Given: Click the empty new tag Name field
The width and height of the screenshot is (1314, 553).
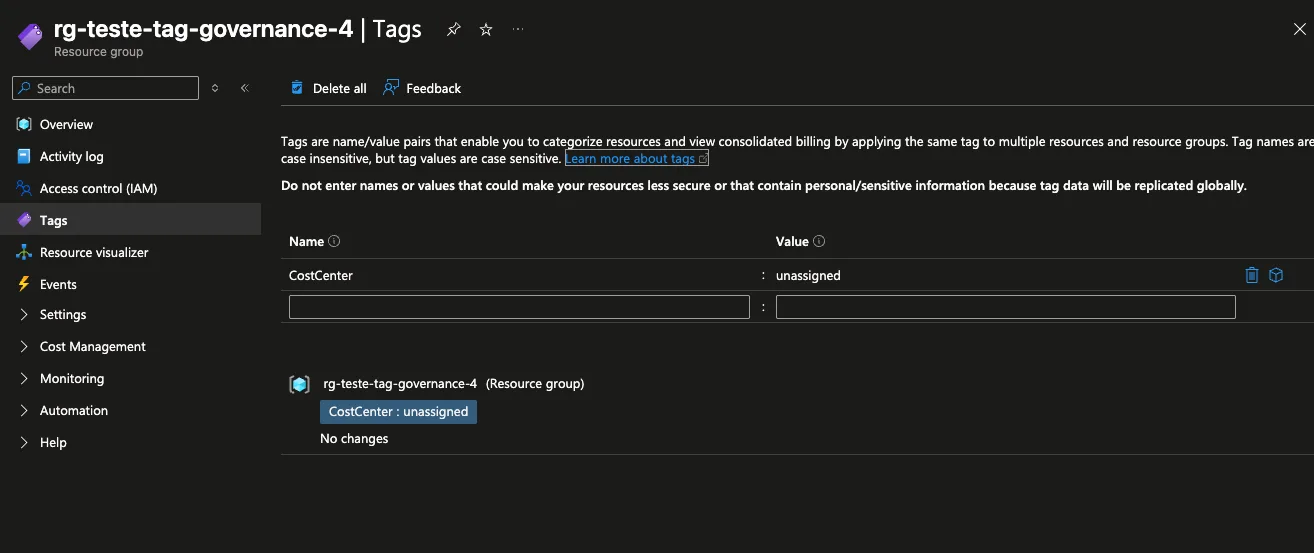Looking at the screenshot, I should coord(519,307).
